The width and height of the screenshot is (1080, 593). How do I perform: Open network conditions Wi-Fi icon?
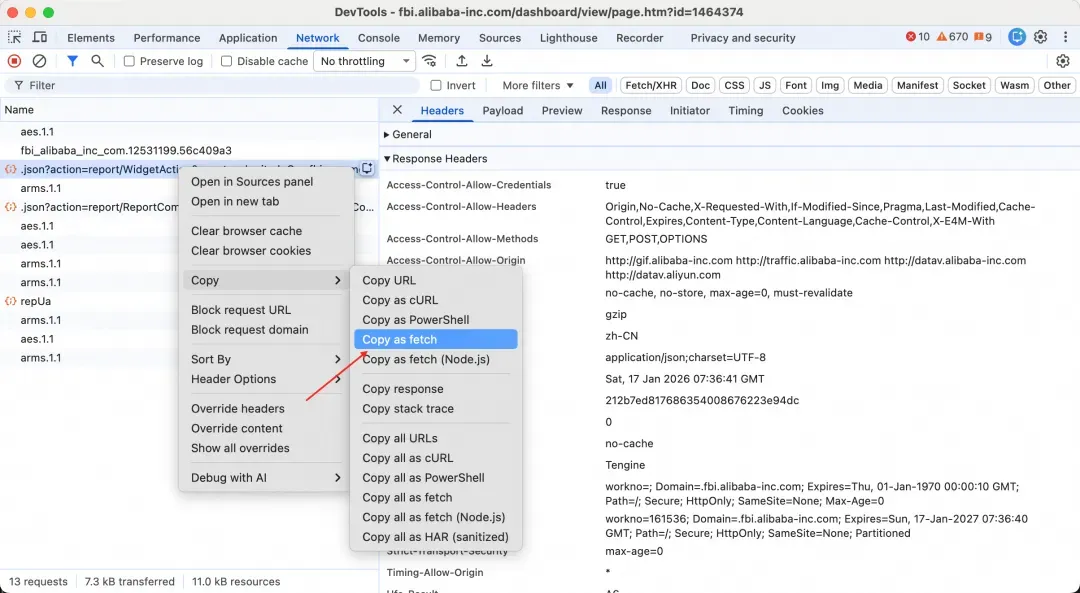[x=429, y=61]
